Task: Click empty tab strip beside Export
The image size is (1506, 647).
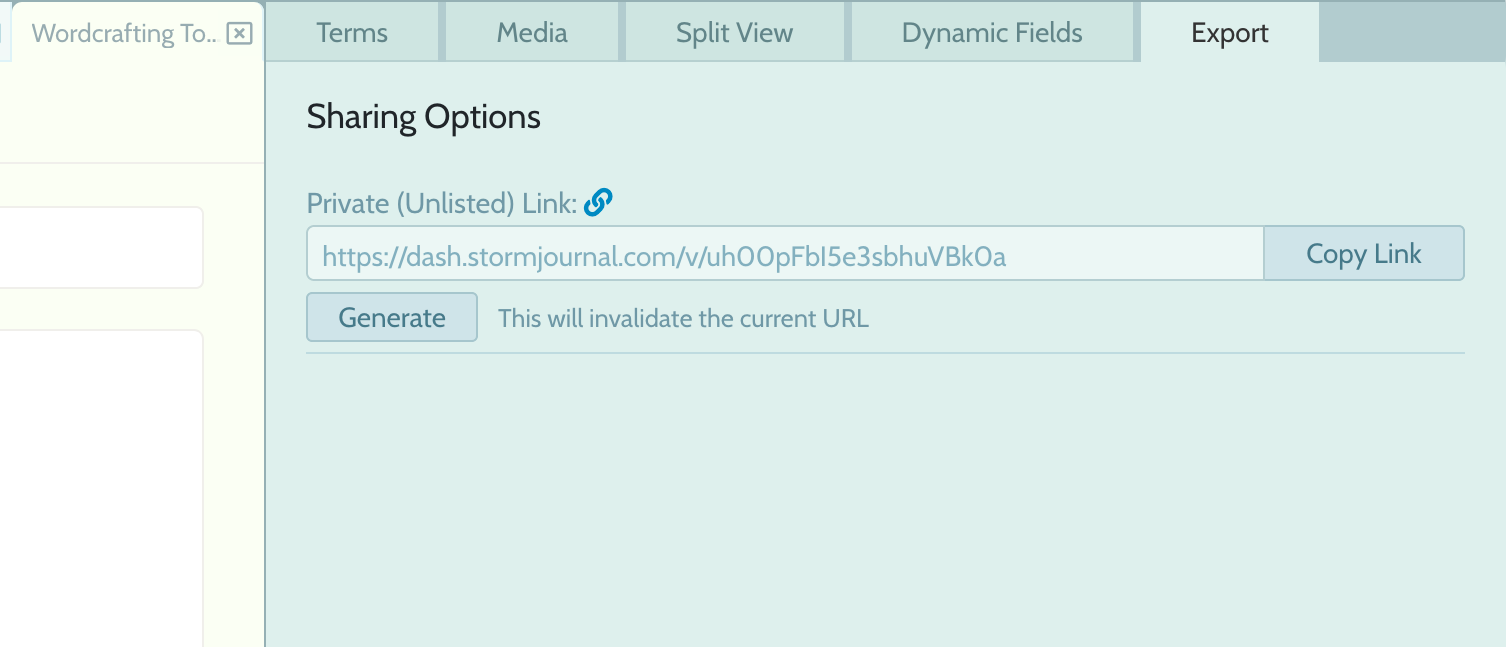Action: click(1412, 31)
